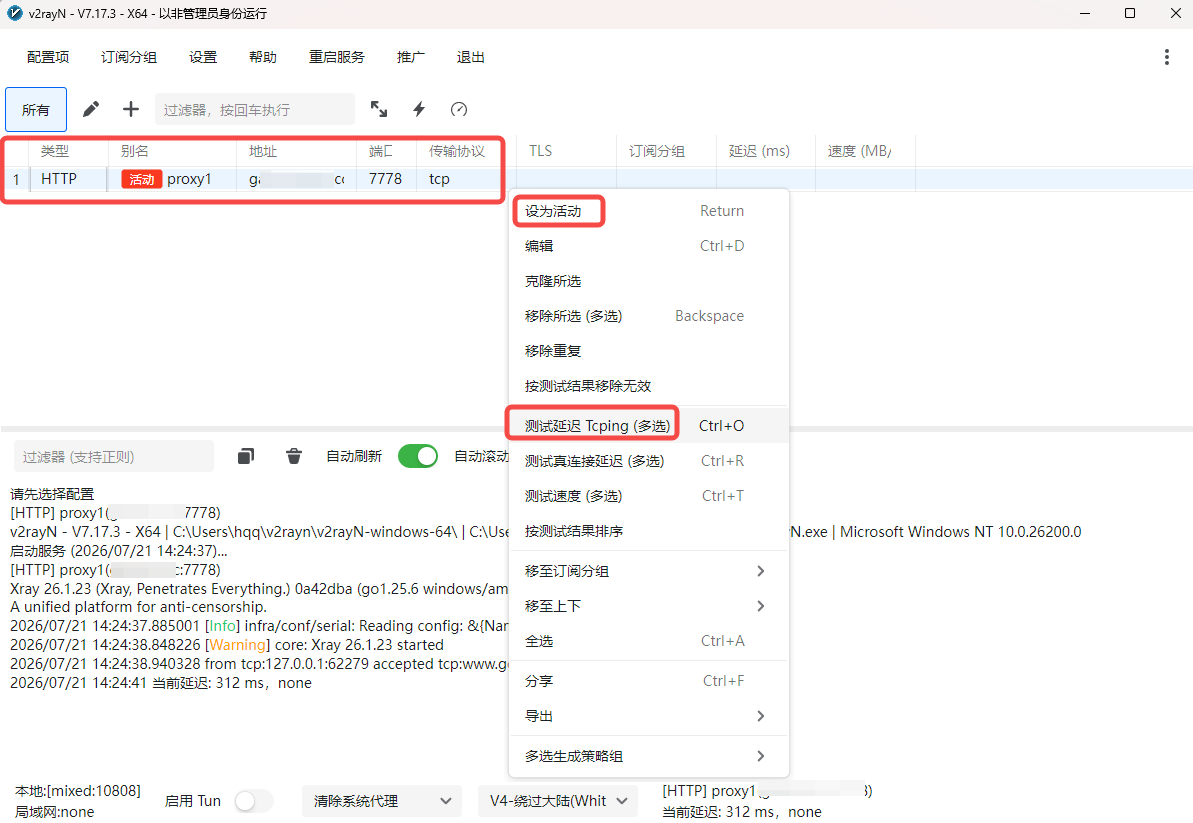This screenshot has width=1193, height=823.
Task: Open the V4-绕过大陆 routing dropdown
Action: [x=558, y=801]
